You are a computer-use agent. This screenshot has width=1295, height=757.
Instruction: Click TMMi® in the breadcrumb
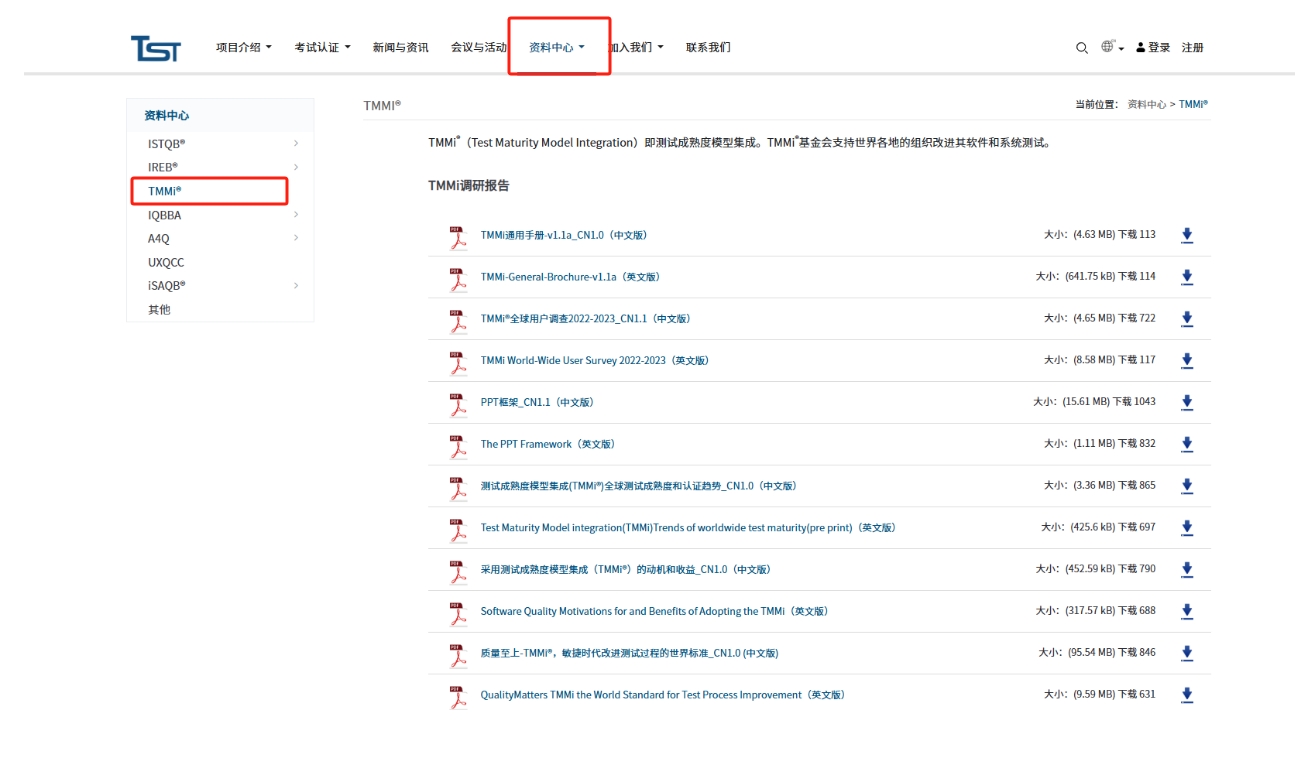(1193, 104)
